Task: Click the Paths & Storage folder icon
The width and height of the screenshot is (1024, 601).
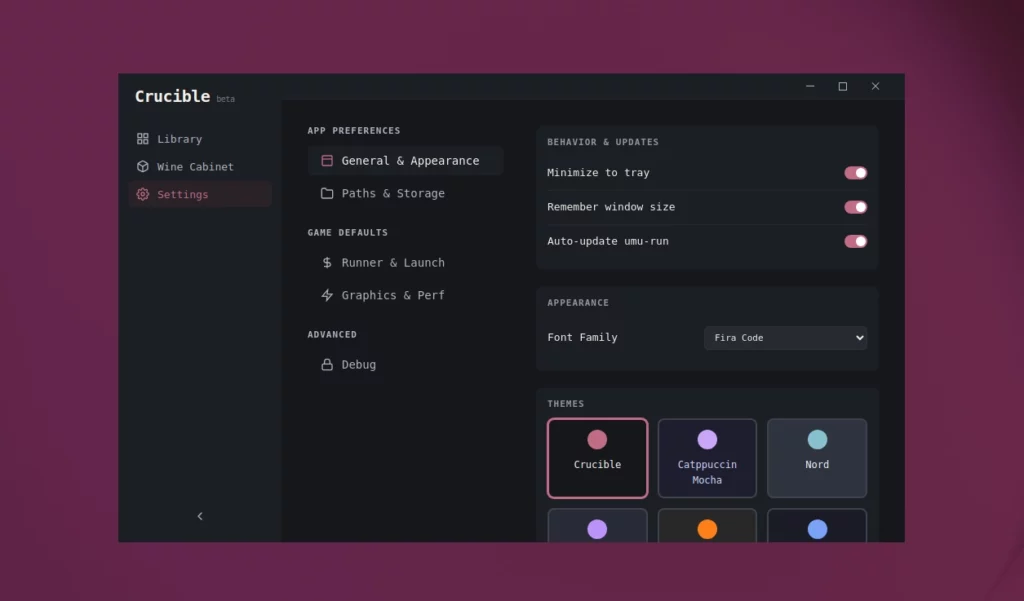Action: click(x=326, y=193)
